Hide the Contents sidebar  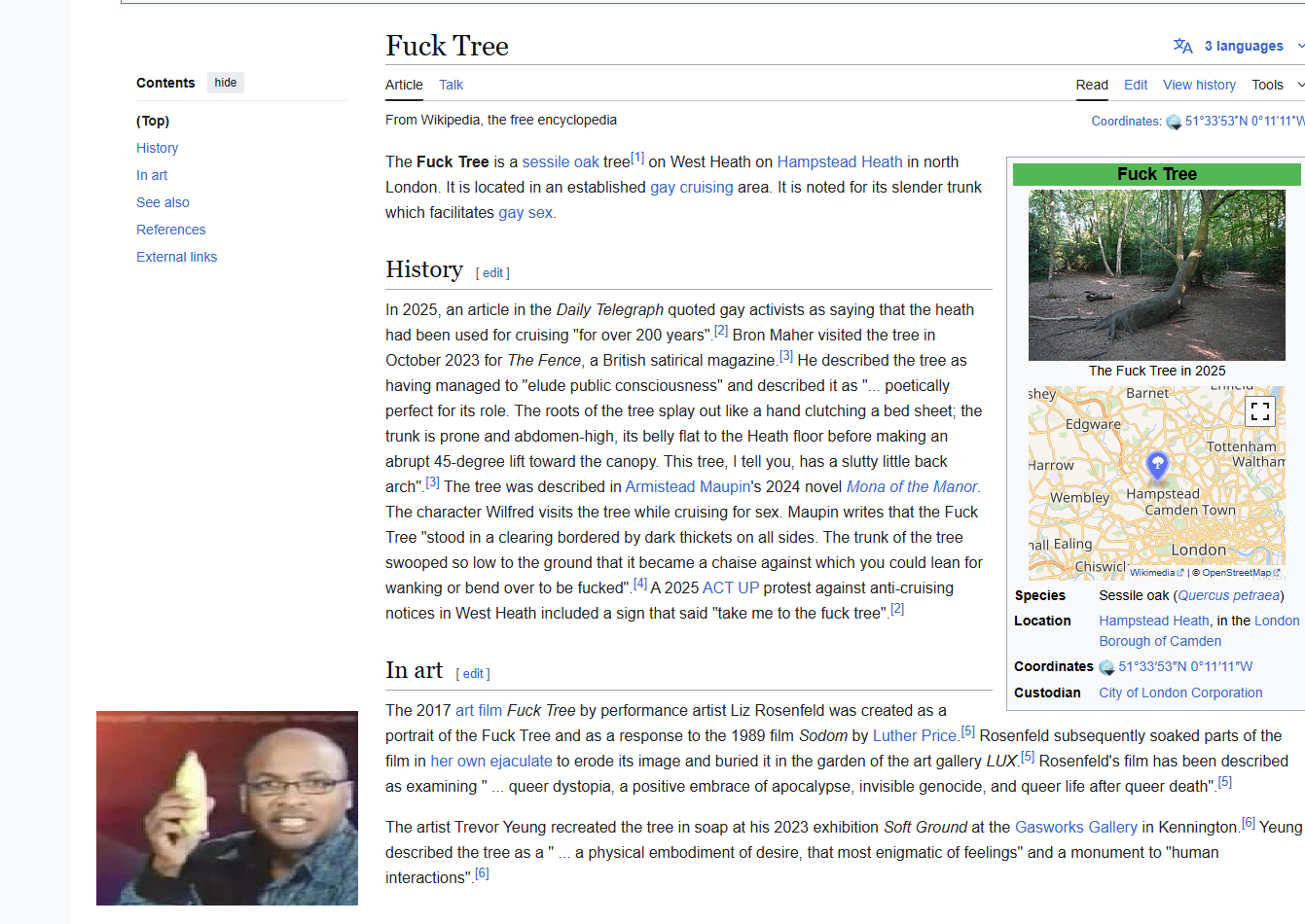(x=226, y=83)
